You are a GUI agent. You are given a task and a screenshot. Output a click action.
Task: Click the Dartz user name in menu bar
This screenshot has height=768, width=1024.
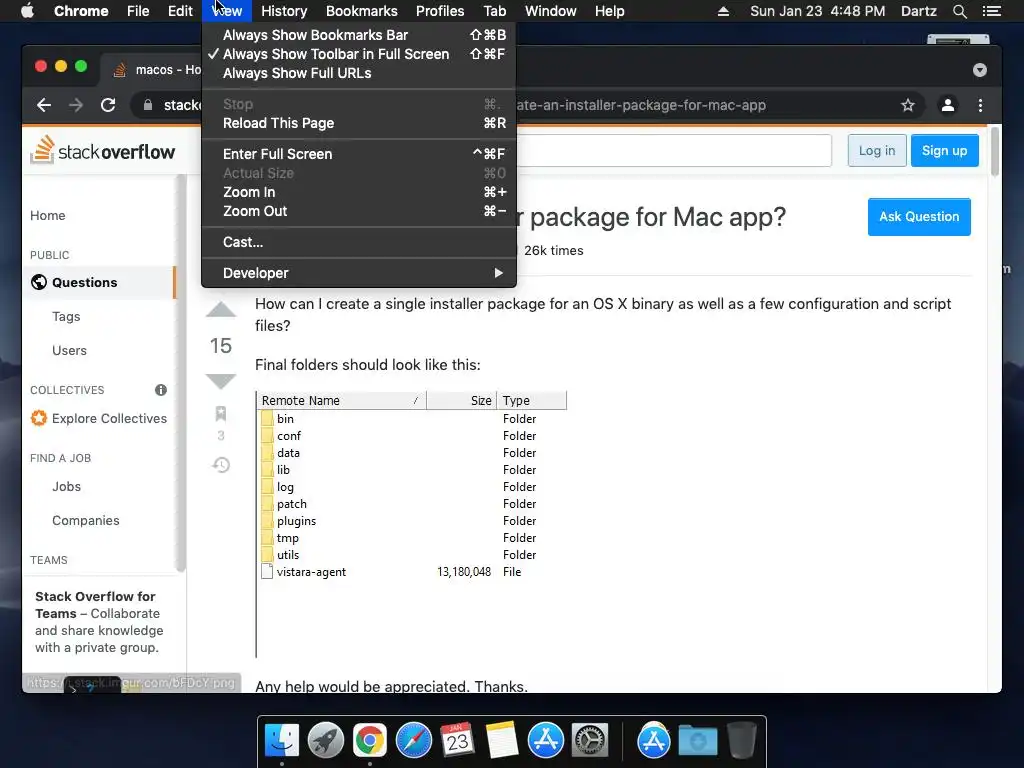(x=918, y=11)
